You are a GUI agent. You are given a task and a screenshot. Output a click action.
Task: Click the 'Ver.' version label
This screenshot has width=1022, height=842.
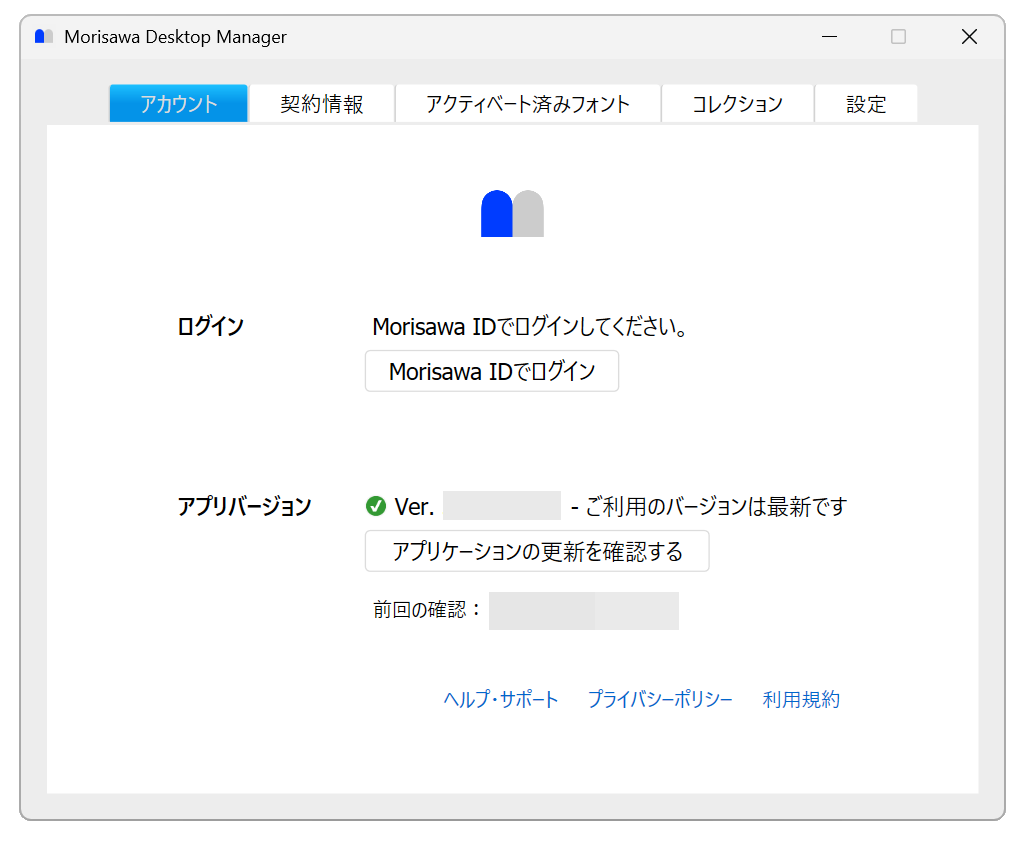[x=415, y=506]
